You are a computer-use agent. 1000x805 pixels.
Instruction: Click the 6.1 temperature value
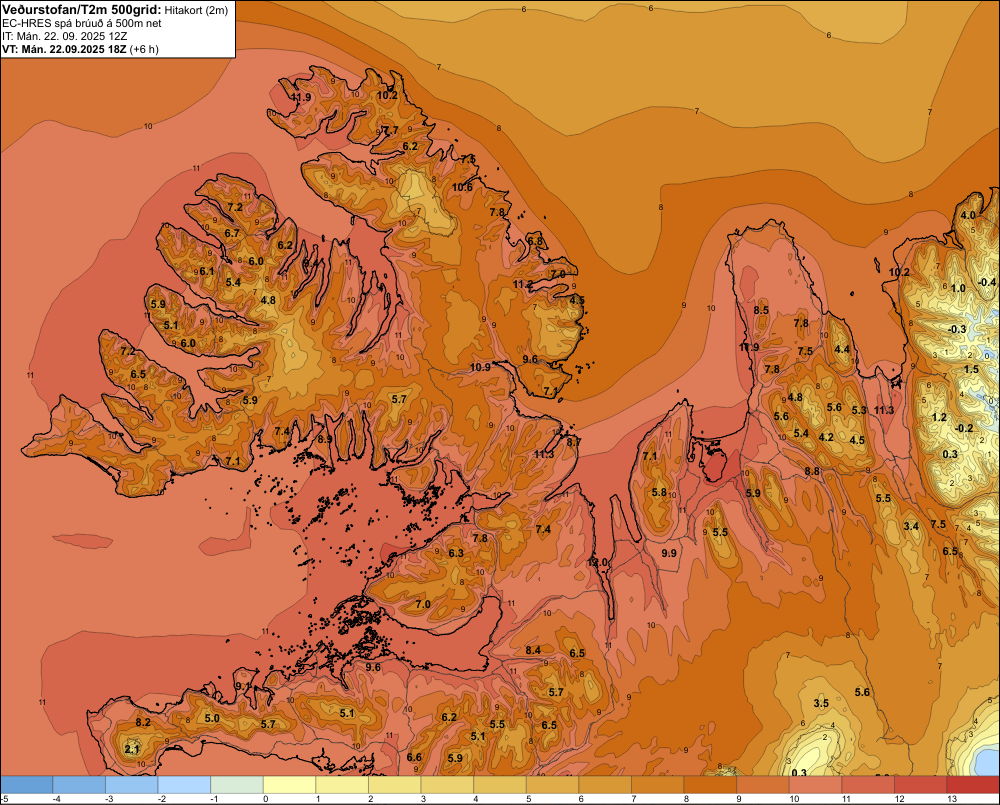coord(207,271)
